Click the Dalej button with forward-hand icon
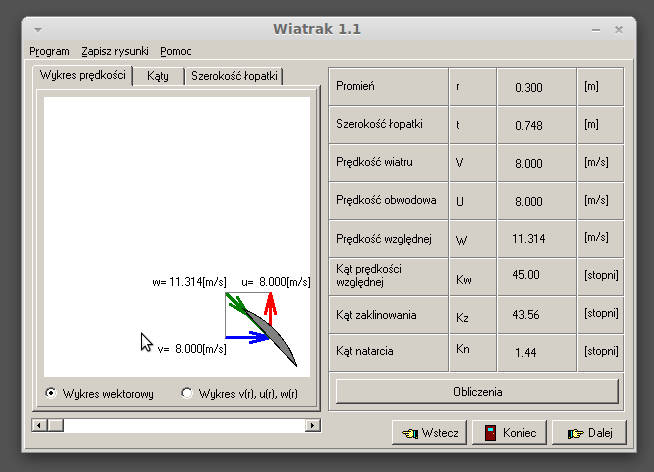This screenshot has height=472, width=654. click(x=589, y=433)
